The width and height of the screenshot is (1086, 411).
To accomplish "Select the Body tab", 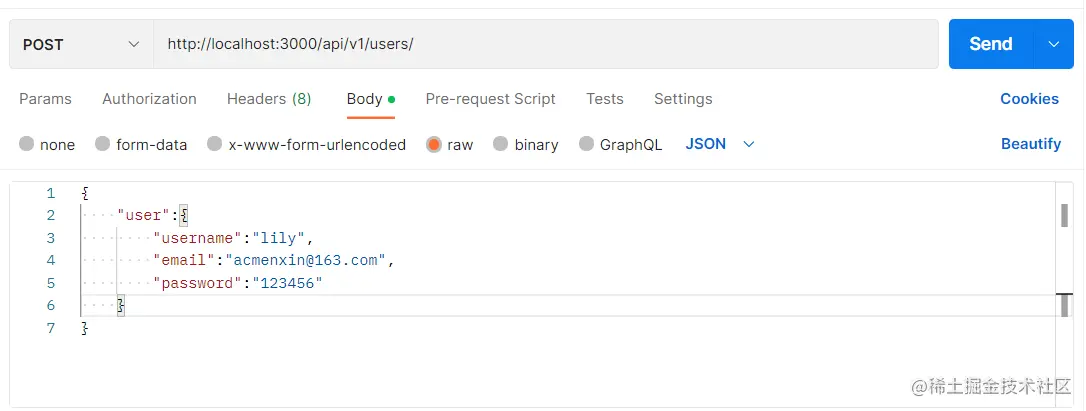I will [365, 99].
